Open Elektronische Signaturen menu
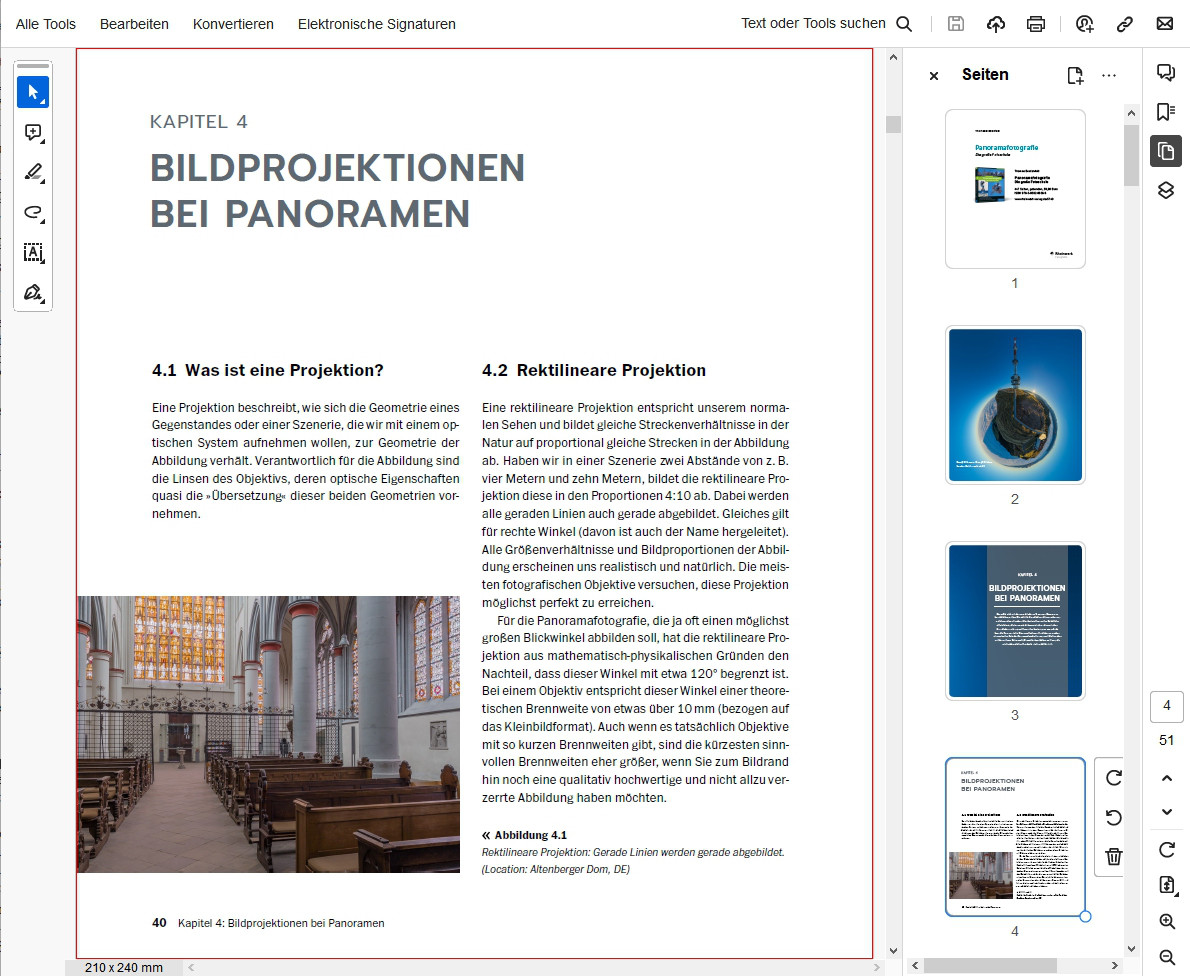The width and height of the screenshot is (1190, 976). click(x=376, y=24)
